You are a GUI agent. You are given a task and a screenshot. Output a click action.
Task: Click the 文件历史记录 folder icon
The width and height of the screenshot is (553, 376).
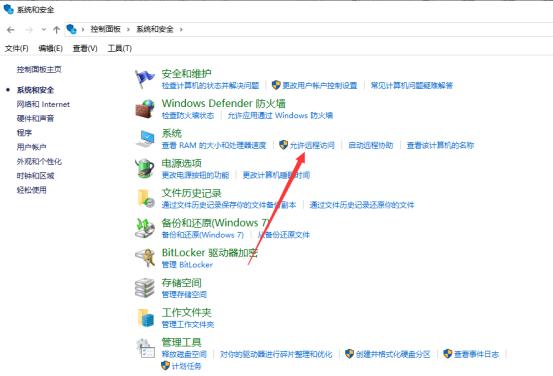(x=145, y=198)
